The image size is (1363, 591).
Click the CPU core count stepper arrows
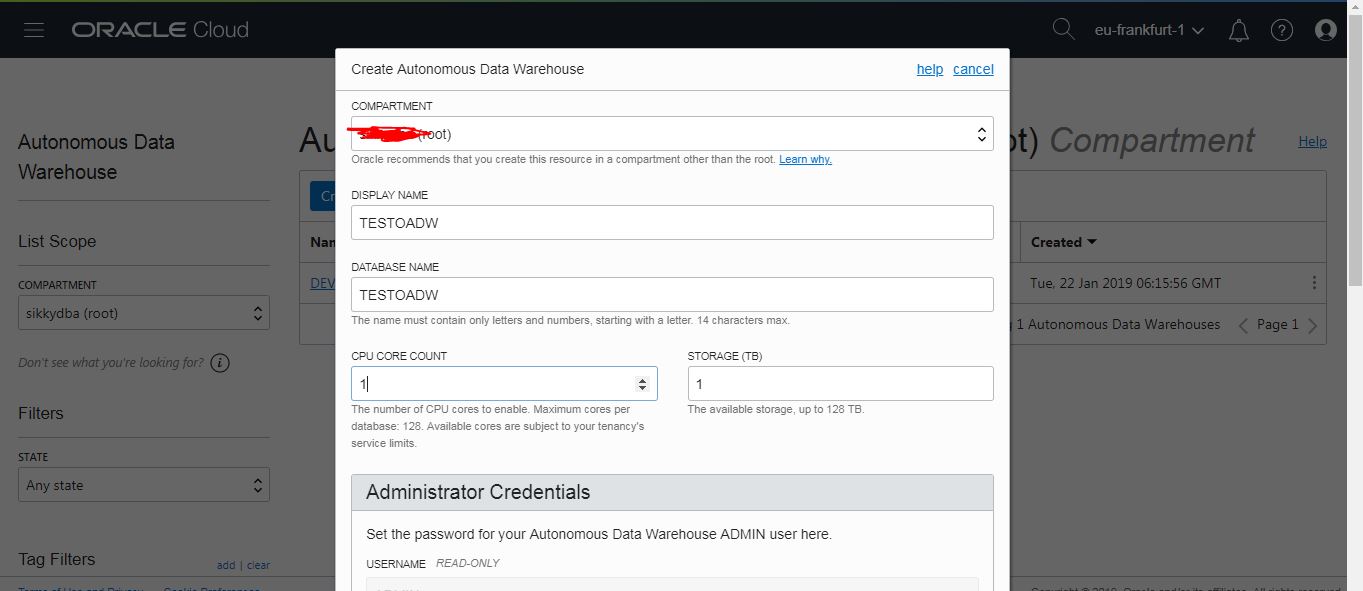coord(642,384)
